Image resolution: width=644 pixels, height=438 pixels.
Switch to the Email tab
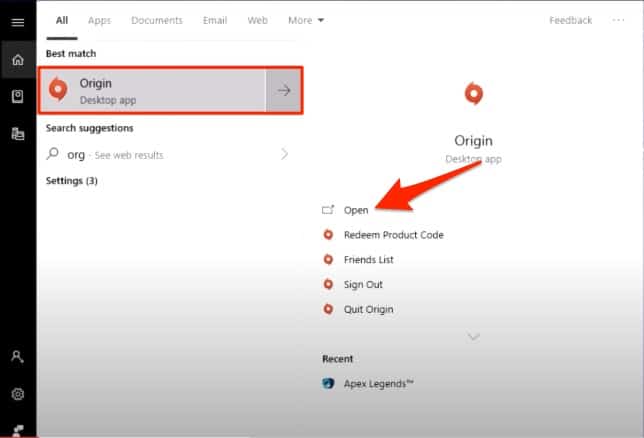point(215,20)
